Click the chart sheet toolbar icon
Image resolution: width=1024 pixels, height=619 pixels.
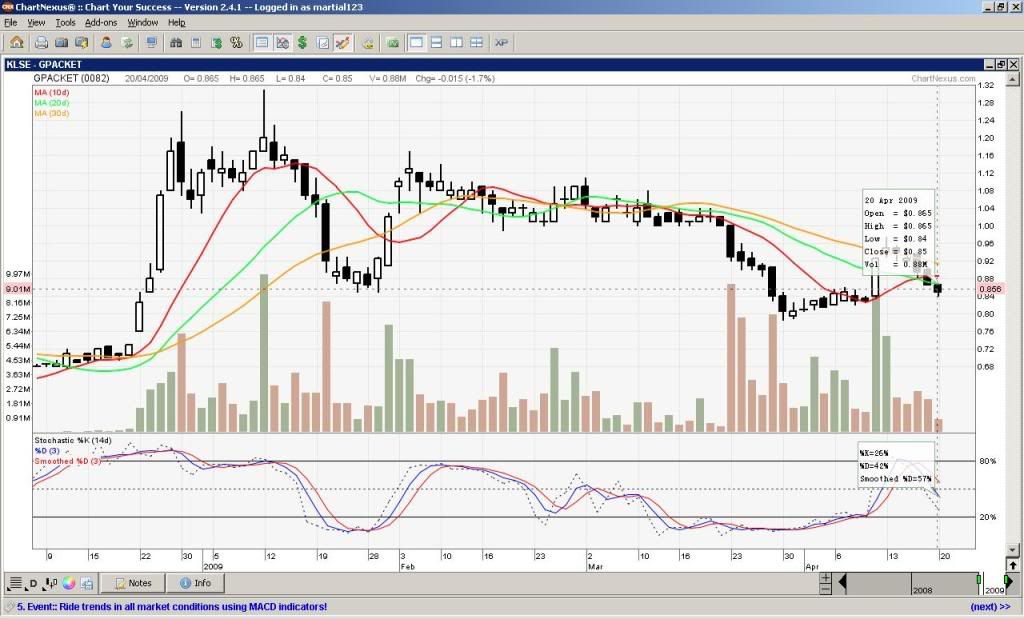[323, 42]
